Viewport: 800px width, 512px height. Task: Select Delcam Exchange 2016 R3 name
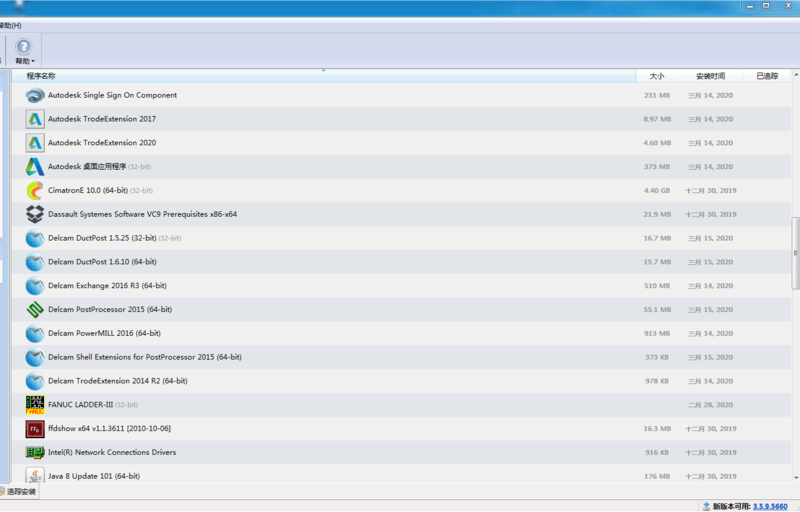[107, 286]
